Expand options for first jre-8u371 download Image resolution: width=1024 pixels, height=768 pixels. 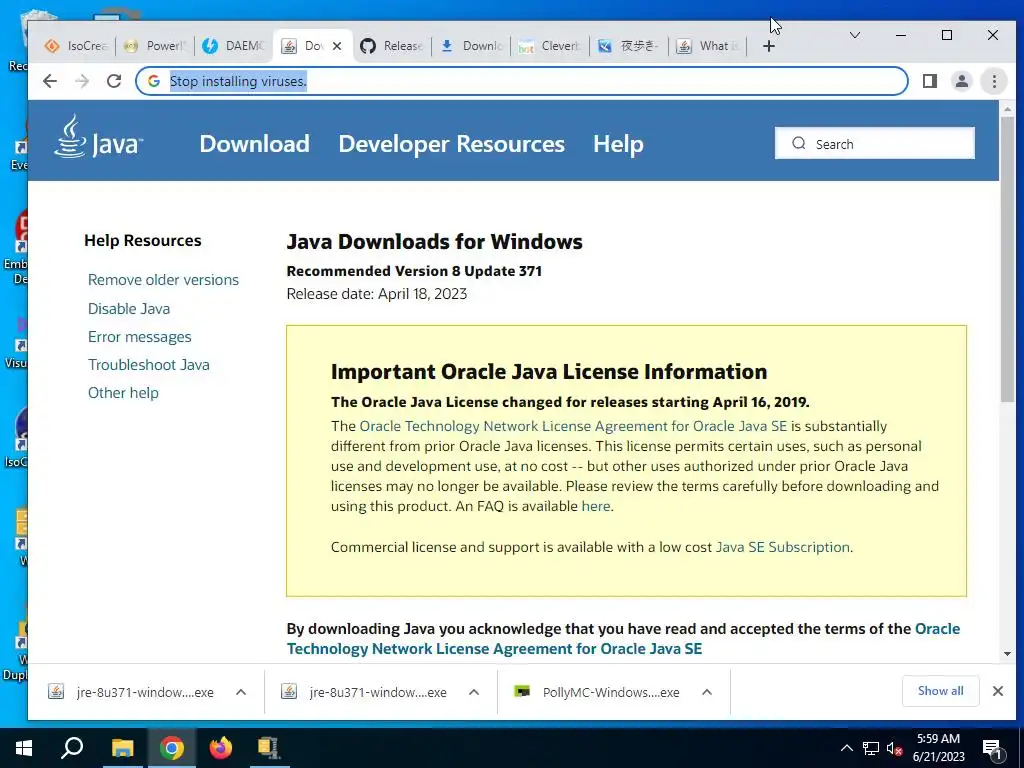click(241, 692)
